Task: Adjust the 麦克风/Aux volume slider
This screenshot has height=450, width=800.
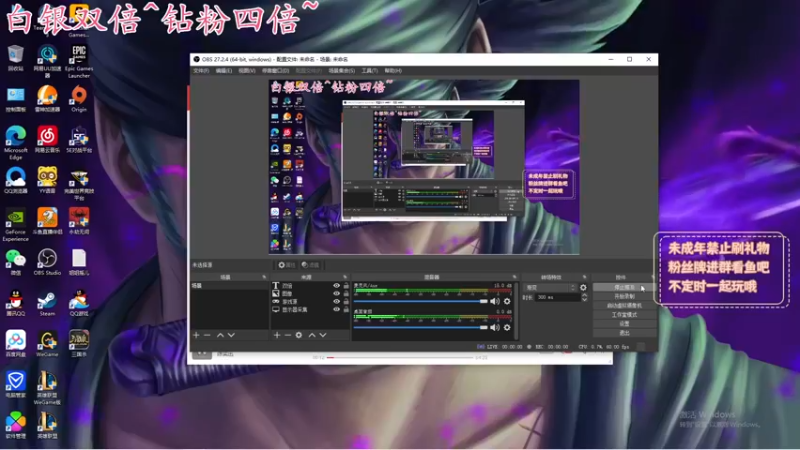Action: pyautogui.click(x=421, y=302)
